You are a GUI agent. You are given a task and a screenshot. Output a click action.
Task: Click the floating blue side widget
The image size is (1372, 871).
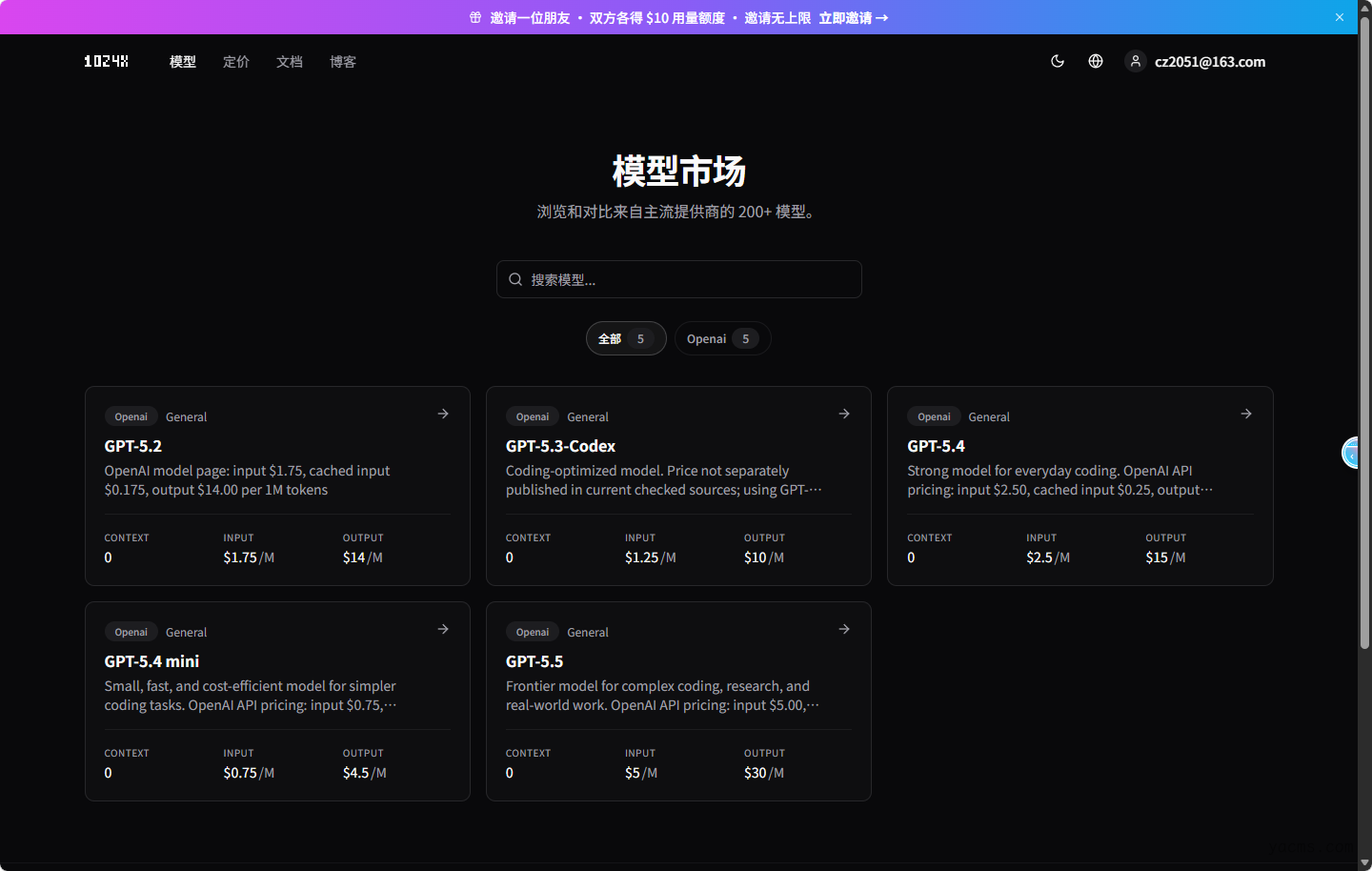click(x=1350, y=453)
